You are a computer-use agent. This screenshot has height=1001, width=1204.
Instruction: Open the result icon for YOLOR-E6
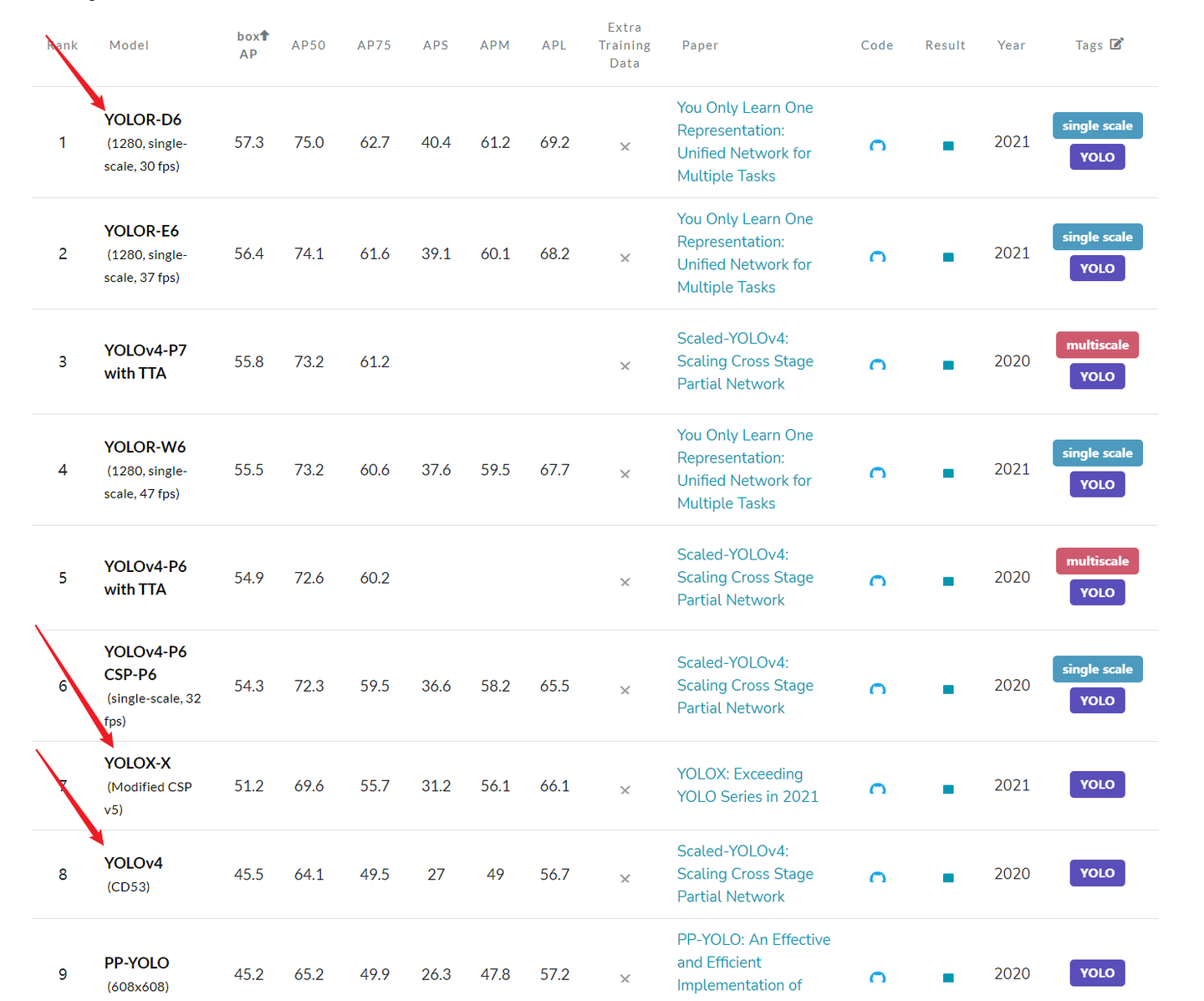[x=948, y=258]
